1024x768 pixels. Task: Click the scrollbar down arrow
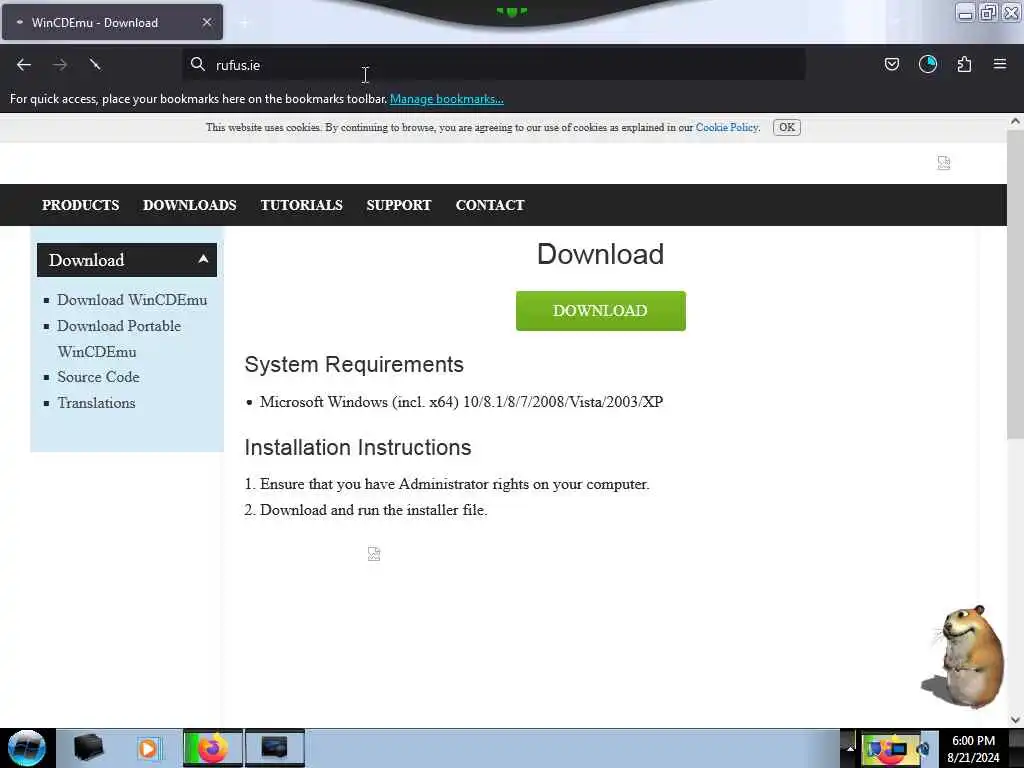click(1015, 720)
